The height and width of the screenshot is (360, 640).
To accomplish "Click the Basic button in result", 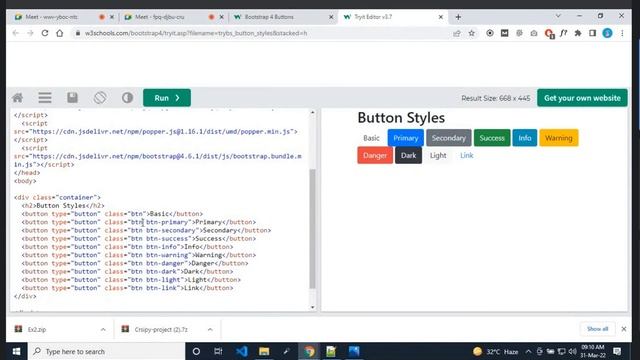I will point(371,138).
